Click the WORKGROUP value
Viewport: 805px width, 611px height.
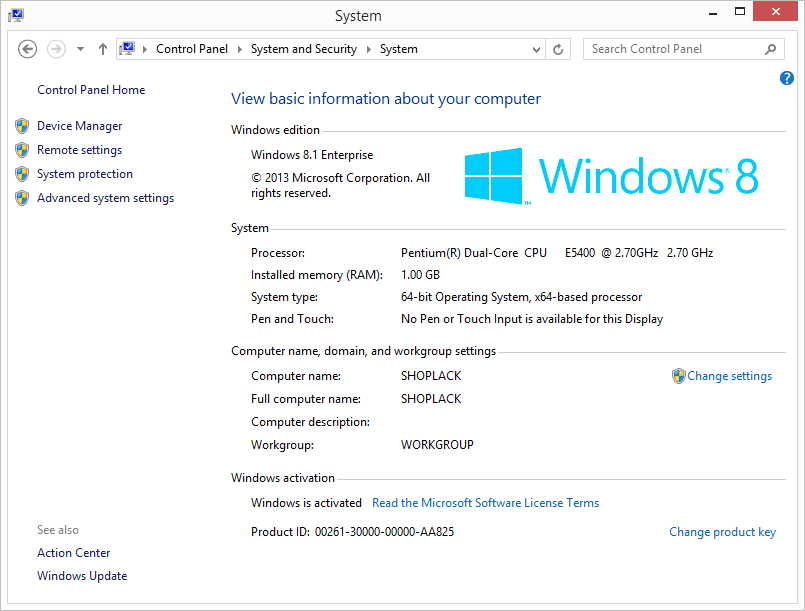(437, 445)
